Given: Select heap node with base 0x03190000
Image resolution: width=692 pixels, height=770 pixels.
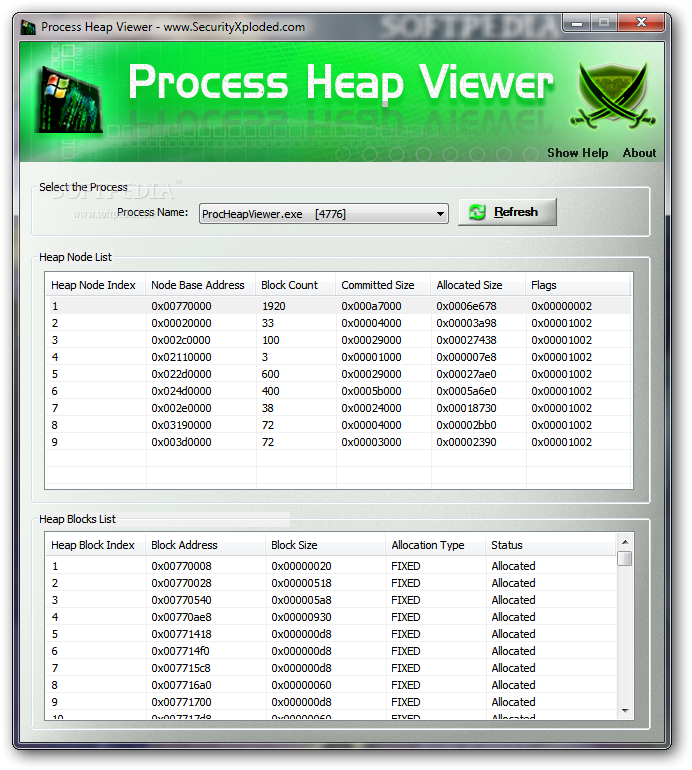Looking at the screenshot, I should [338, 425].
